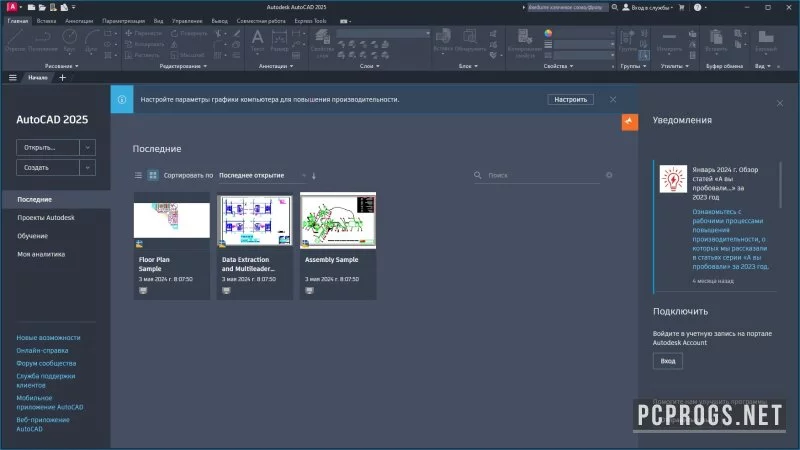Expand the Рисование panel
Viewport: 800px width, 450px height.
point(62,66)
